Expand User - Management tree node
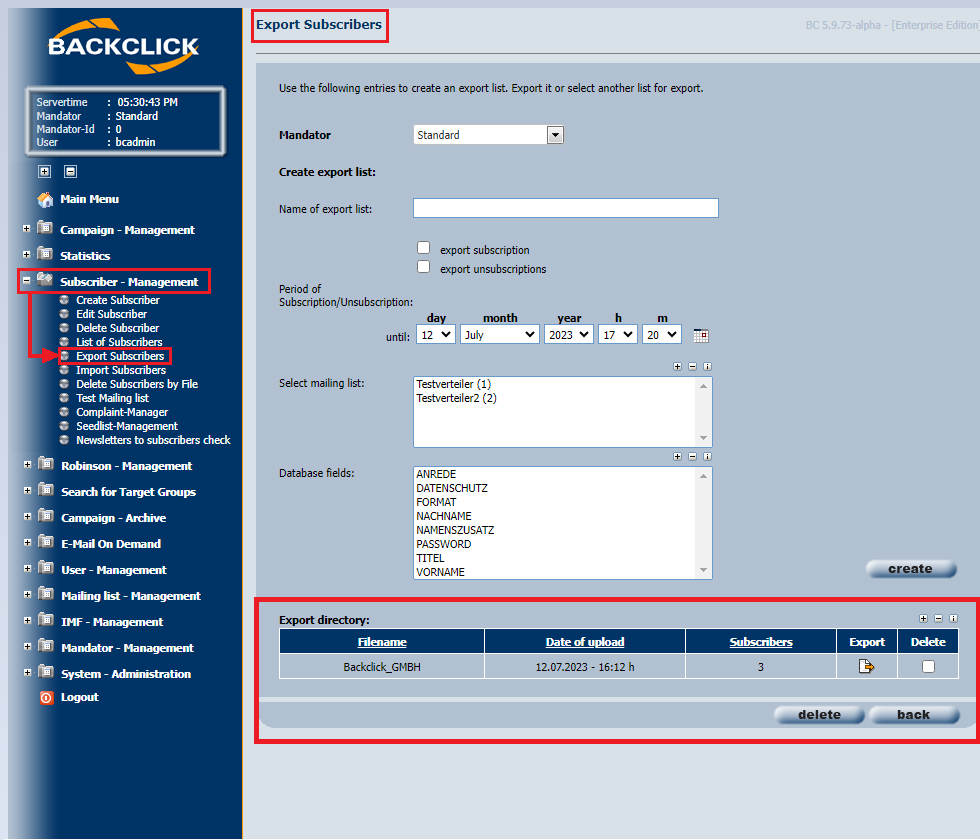980x840 pixels. [x=28, y=569]
